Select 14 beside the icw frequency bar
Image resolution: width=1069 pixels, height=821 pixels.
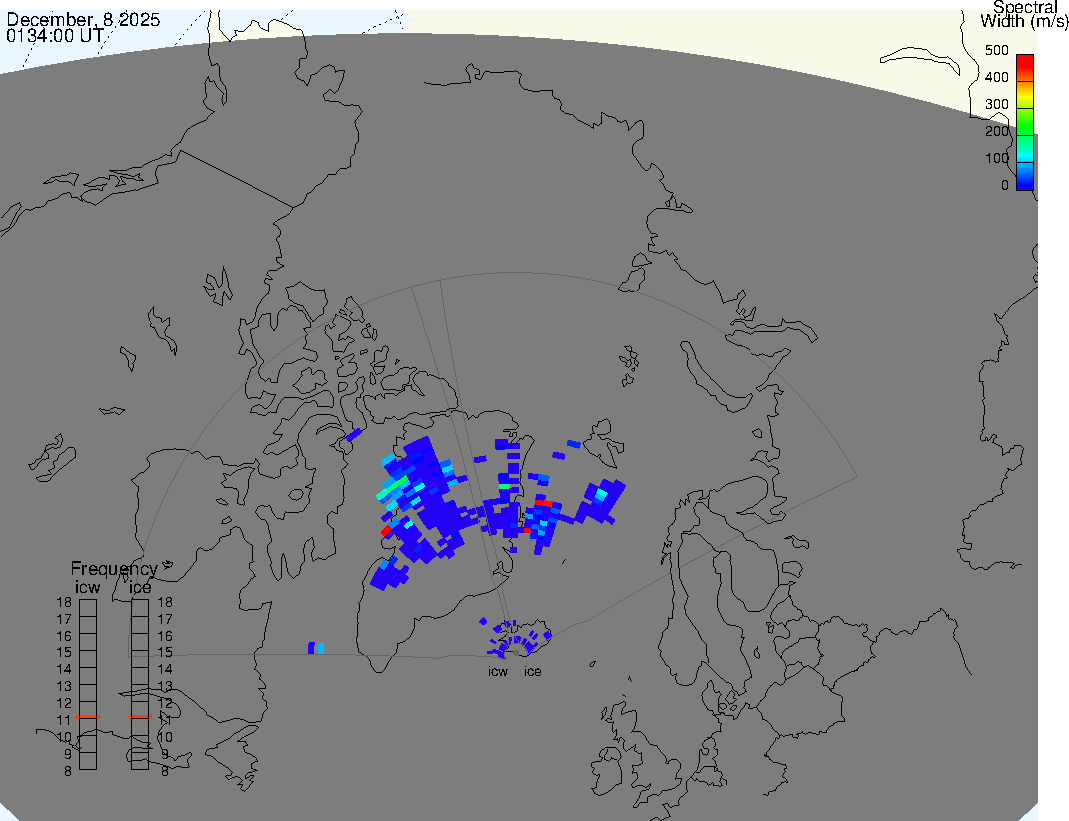point(64,670)
